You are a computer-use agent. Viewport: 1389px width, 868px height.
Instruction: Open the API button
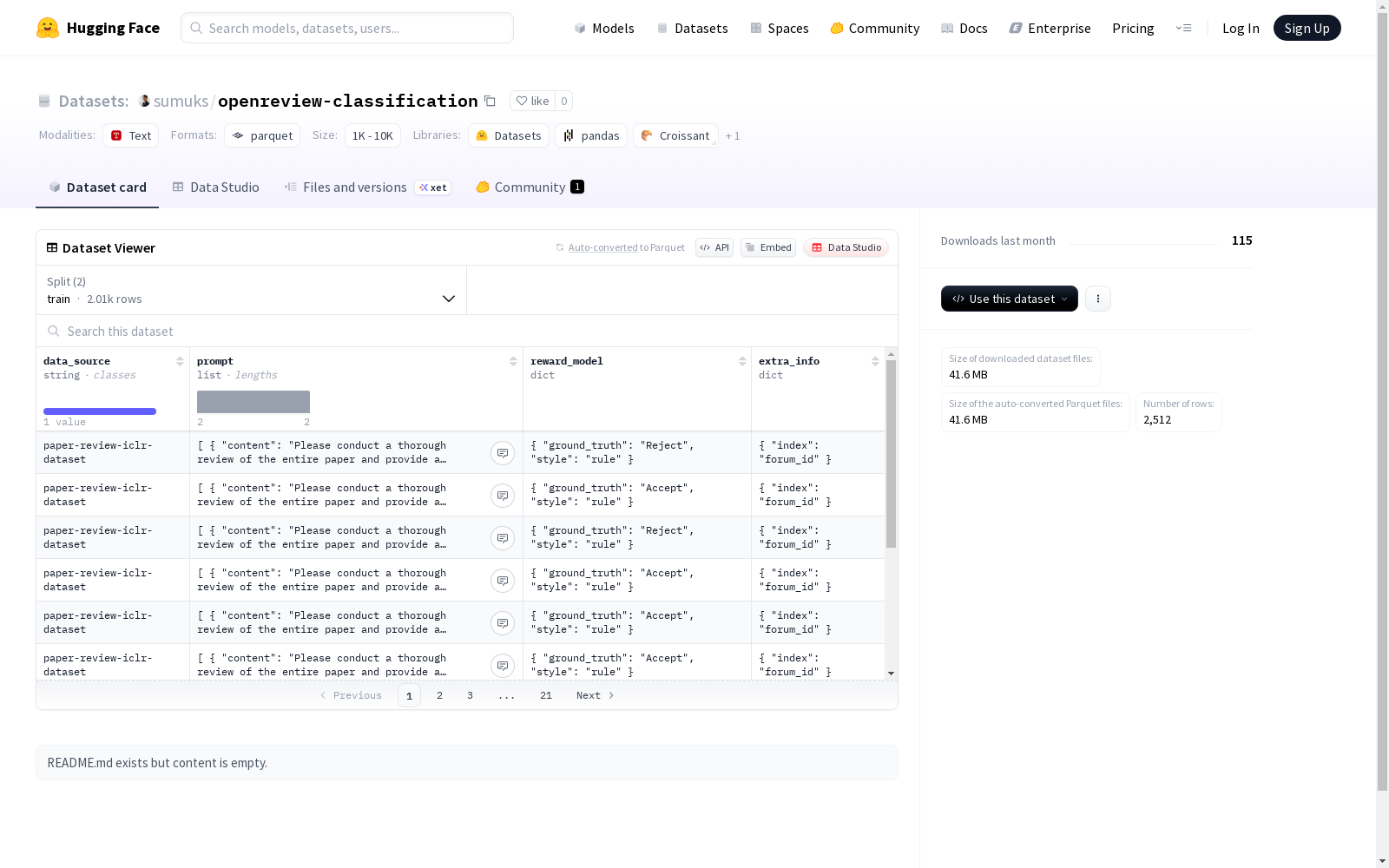tap(714, 247)
